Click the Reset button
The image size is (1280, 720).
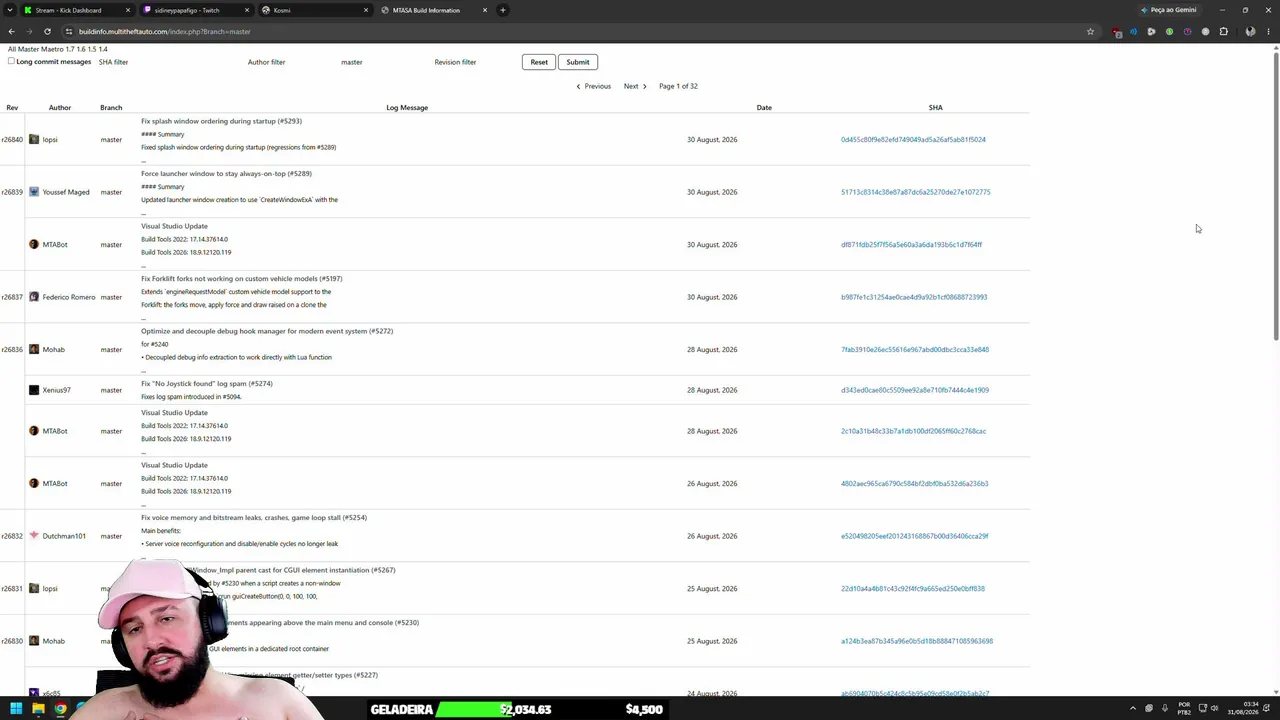coord(539,62)
